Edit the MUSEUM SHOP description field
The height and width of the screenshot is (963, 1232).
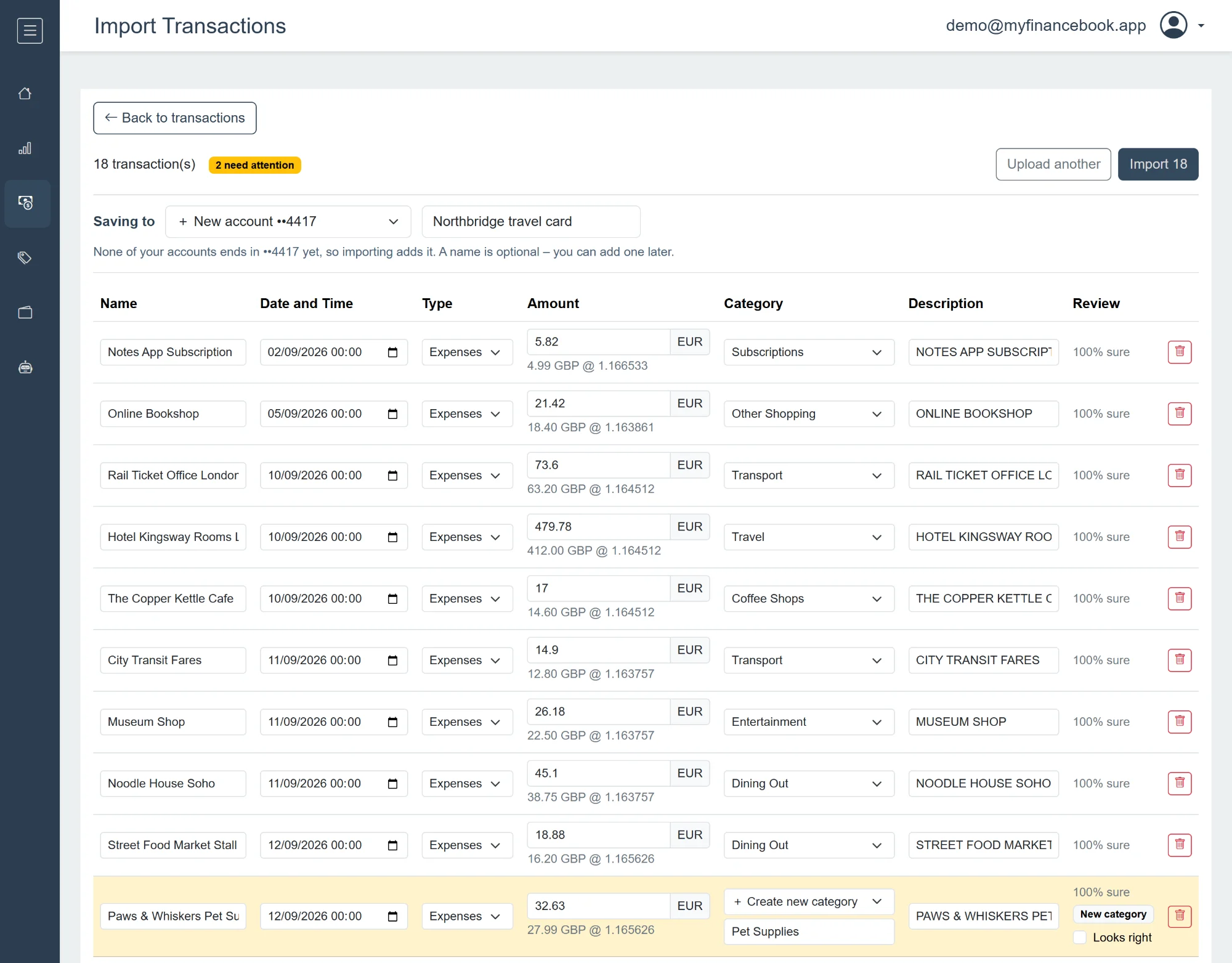(x=983, y=722)
